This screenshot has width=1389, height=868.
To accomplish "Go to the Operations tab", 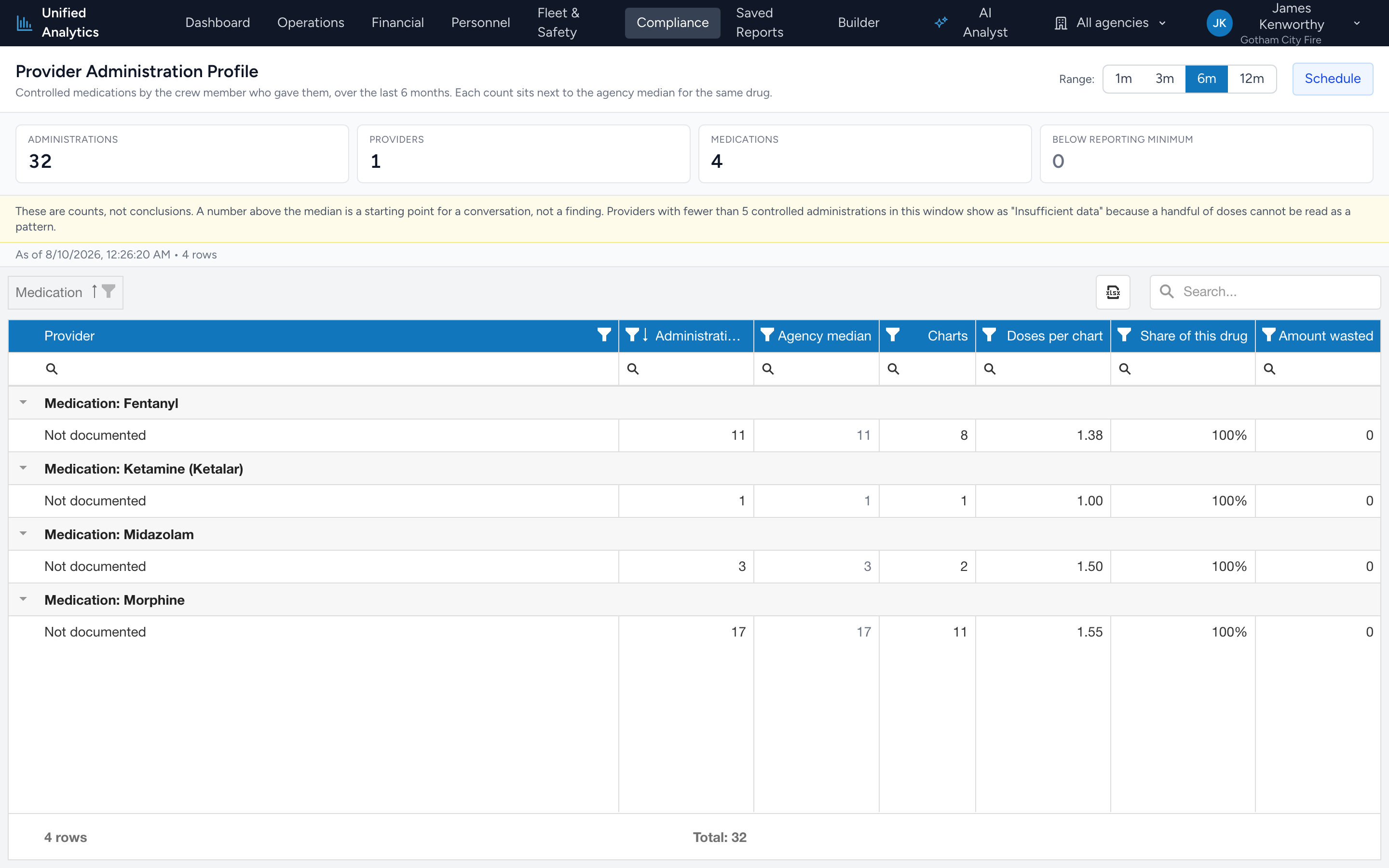I will click(x=311, y=23).
